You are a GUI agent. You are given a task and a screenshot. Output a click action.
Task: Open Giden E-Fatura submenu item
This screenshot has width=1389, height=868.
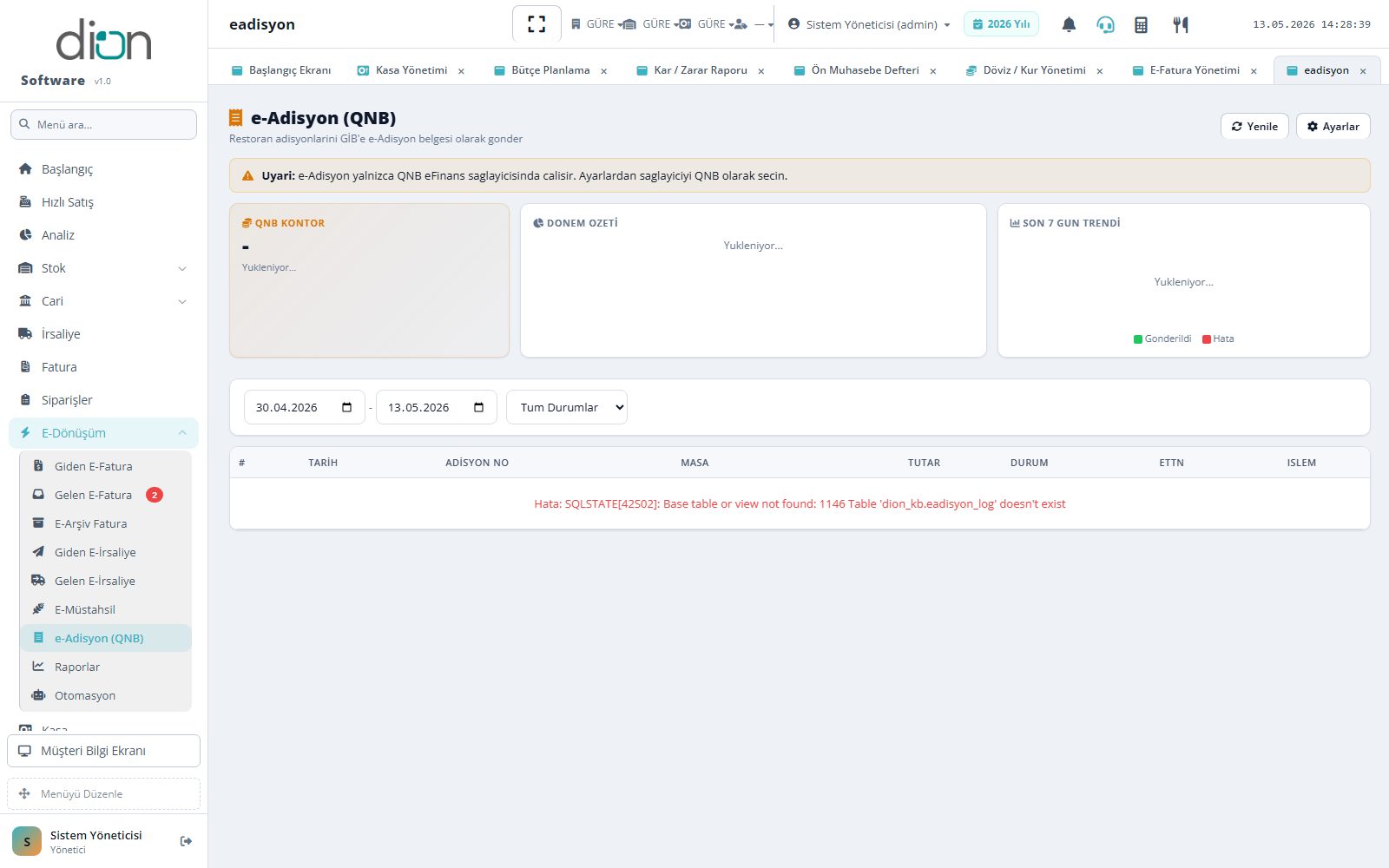point(106,466)
